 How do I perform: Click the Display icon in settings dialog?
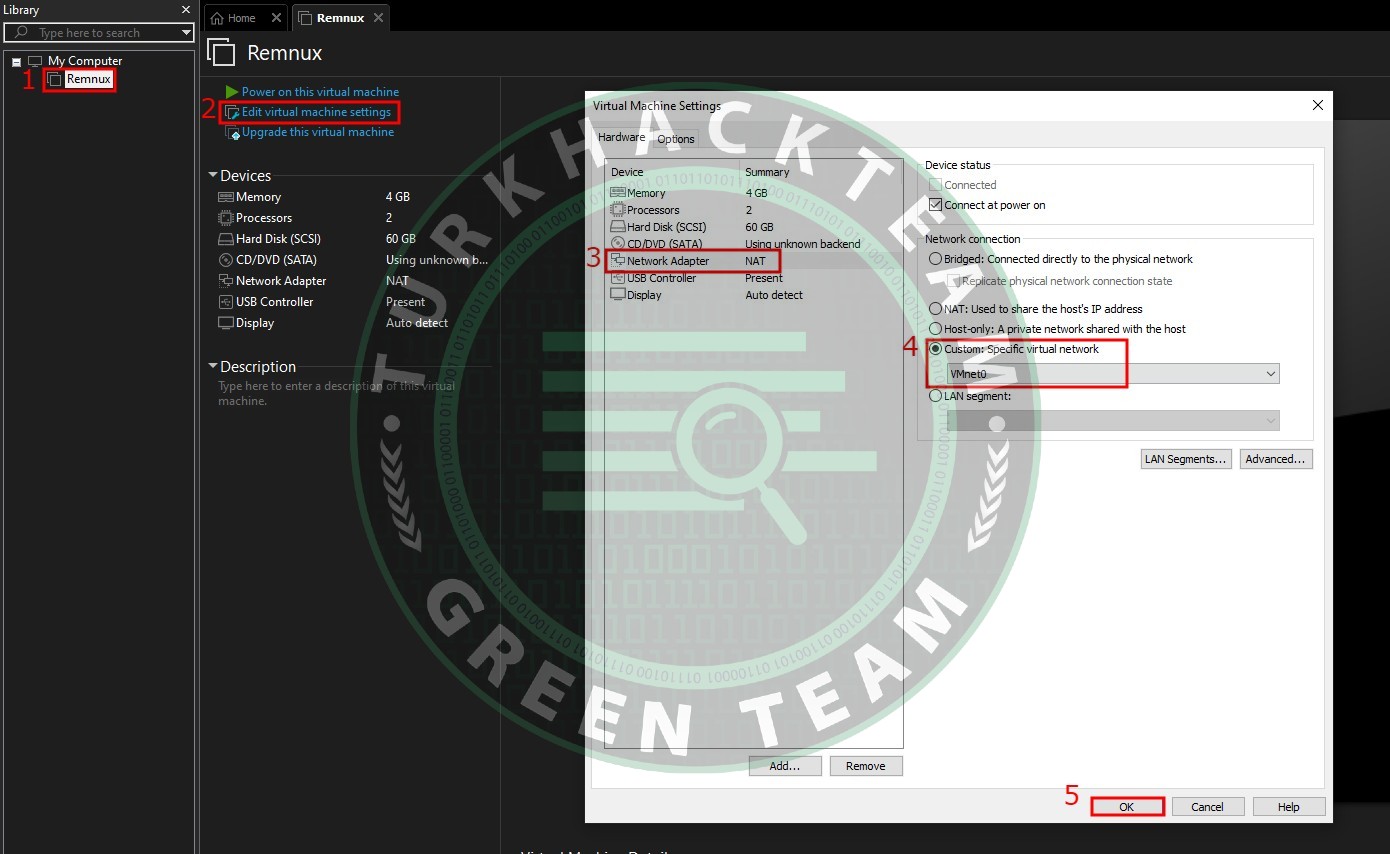pos(618,295)
